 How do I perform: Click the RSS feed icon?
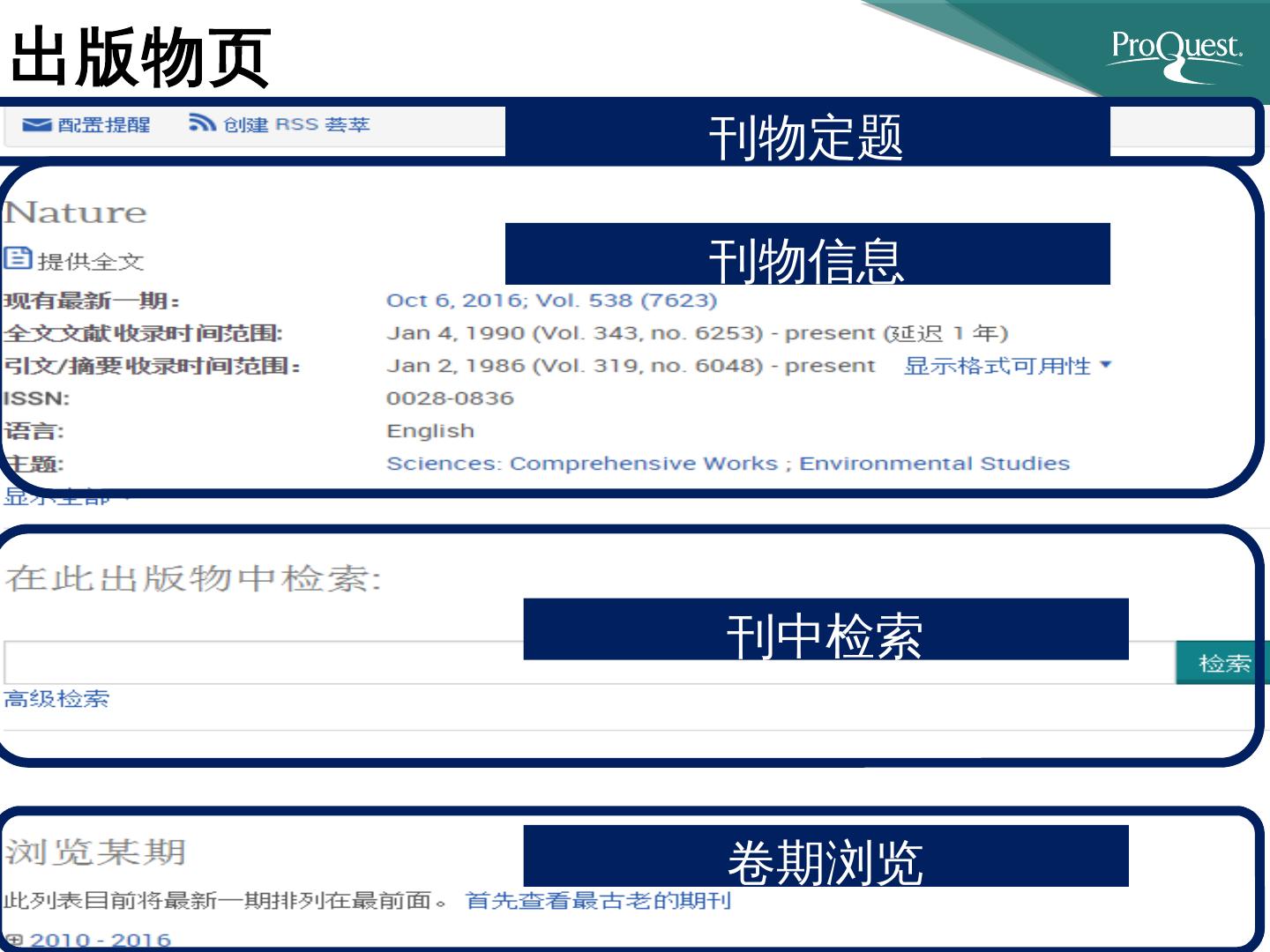click(x=202, y=123)
